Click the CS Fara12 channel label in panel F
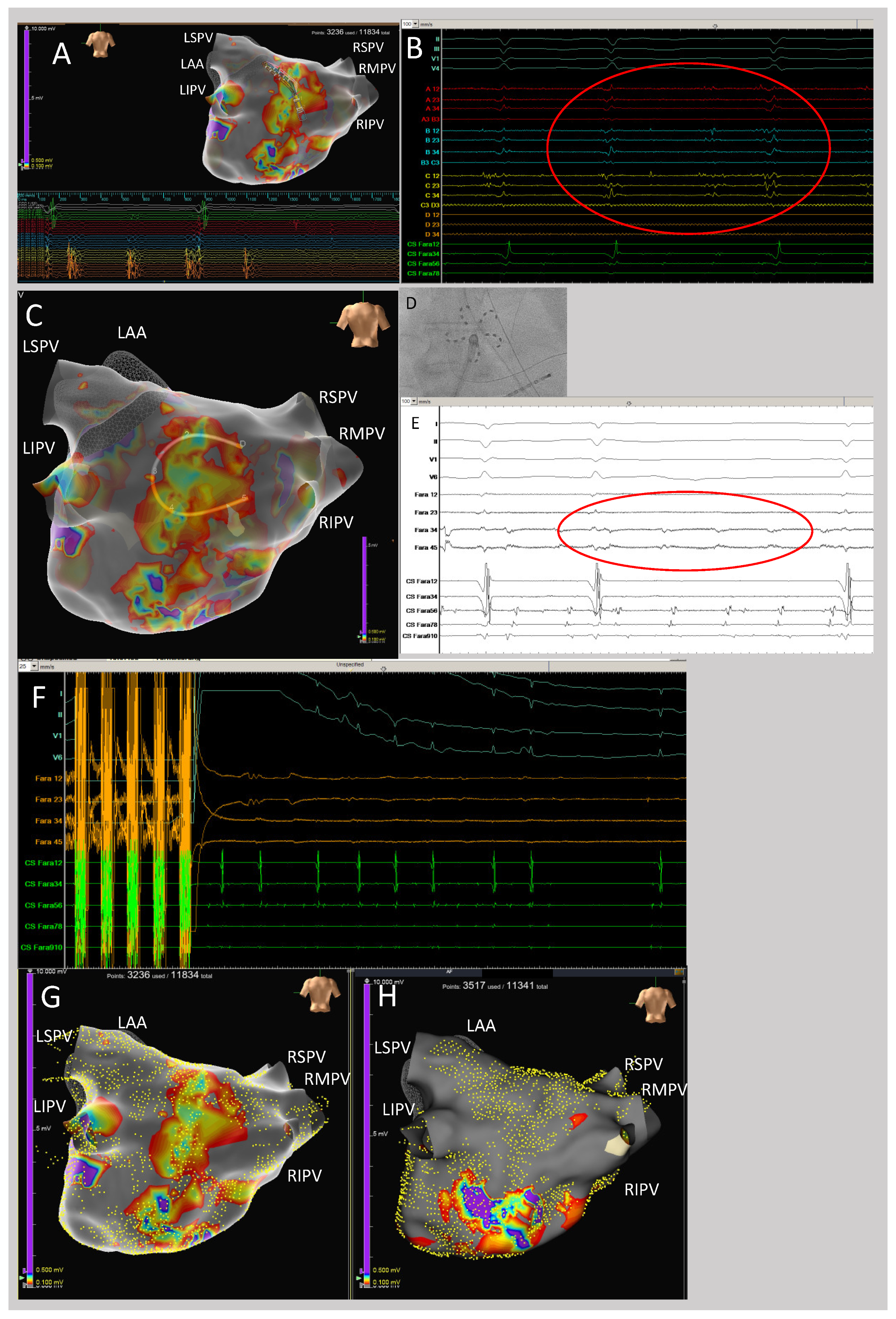The height and width of the screenshot is (1319, 896). 43,863
